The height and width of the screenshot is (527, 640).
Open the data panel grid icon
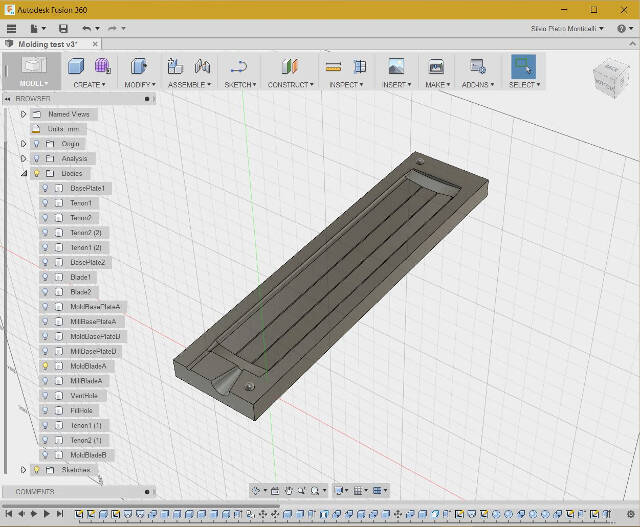pyautogui.click(x=11, y=29)
